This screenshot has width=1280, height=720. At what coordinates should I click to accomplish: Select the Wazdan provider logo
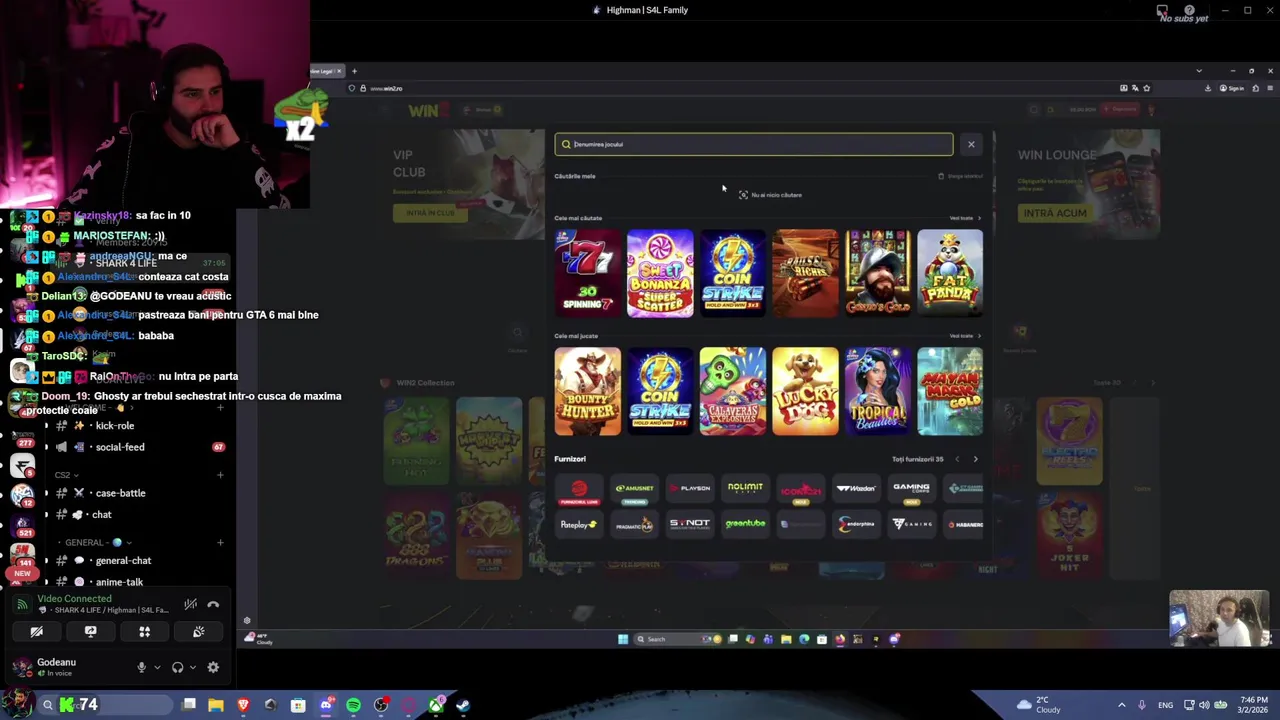tap(856, 489)
